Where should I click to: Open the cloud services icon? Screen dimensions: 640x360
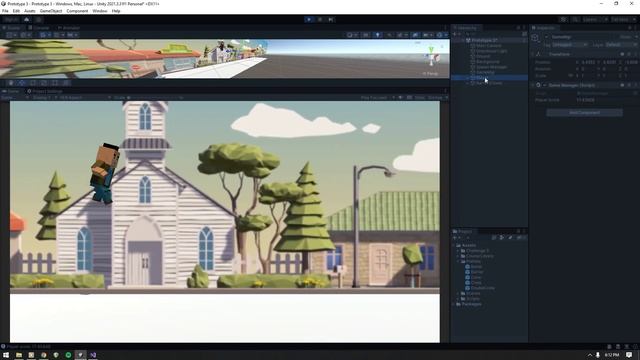tap(27, 19)
